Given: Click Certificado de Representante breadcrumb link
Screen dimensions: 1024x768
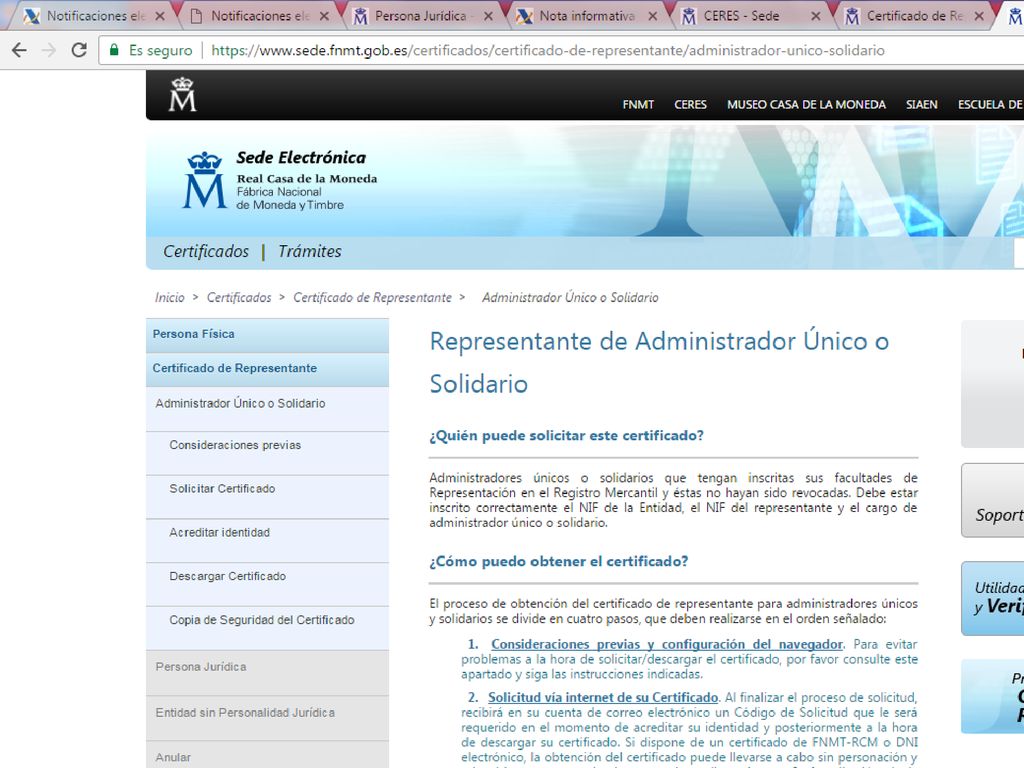Looking at the screenshot, I should click(x=372, y=298).
